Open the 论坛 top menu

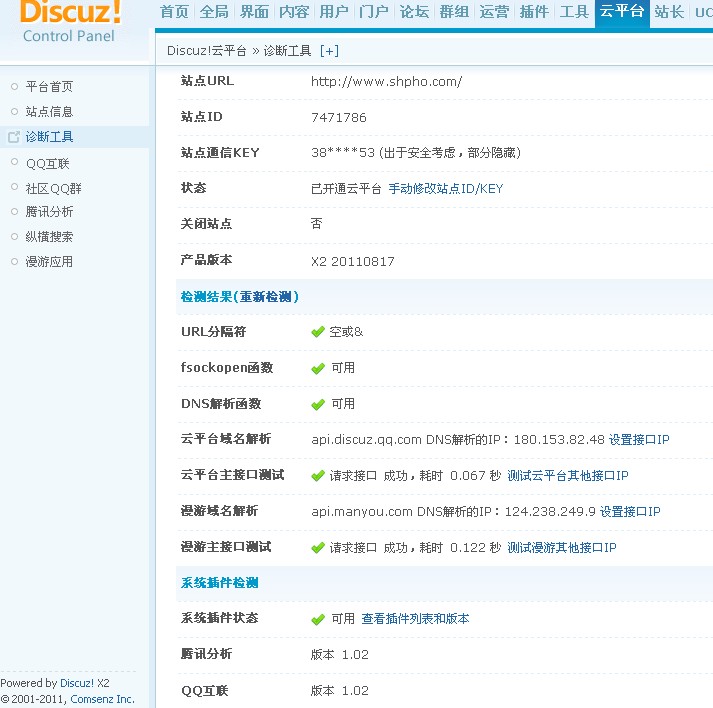point(414,11)
